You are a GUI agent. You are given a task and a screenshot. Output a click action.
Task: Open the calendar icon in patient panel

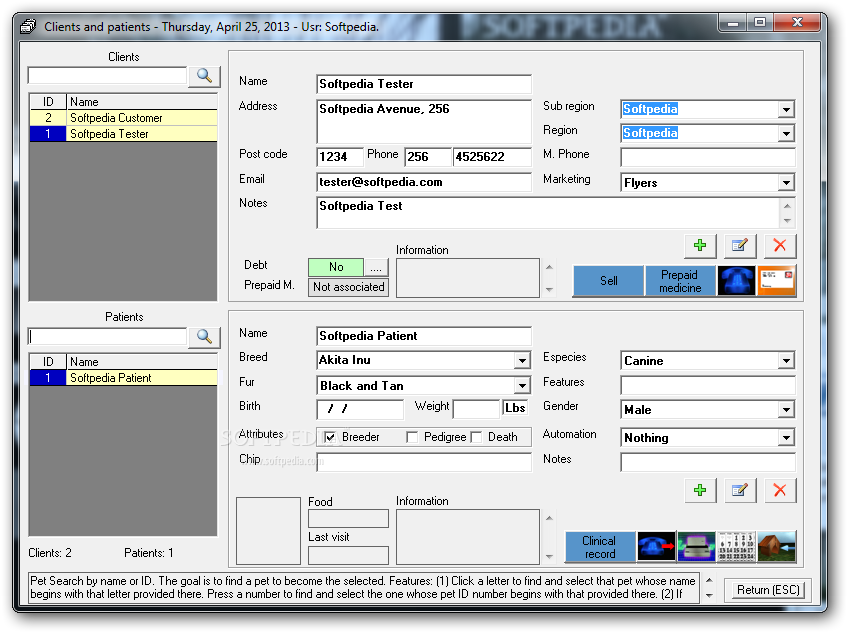(x=736, y=546)
